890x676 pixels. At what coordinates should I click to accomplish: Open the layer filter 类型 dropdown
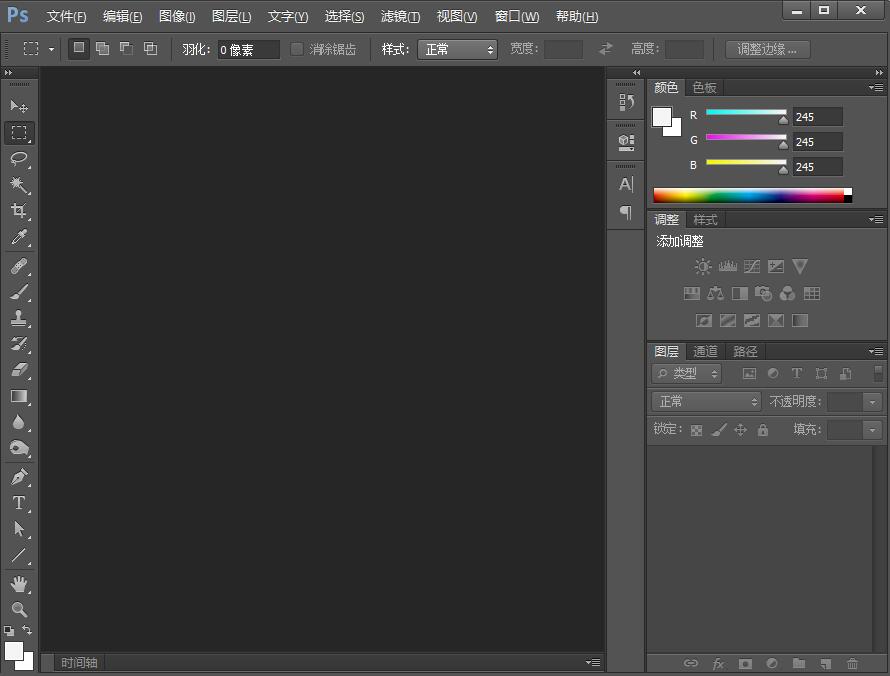click(x=686, y=373)
